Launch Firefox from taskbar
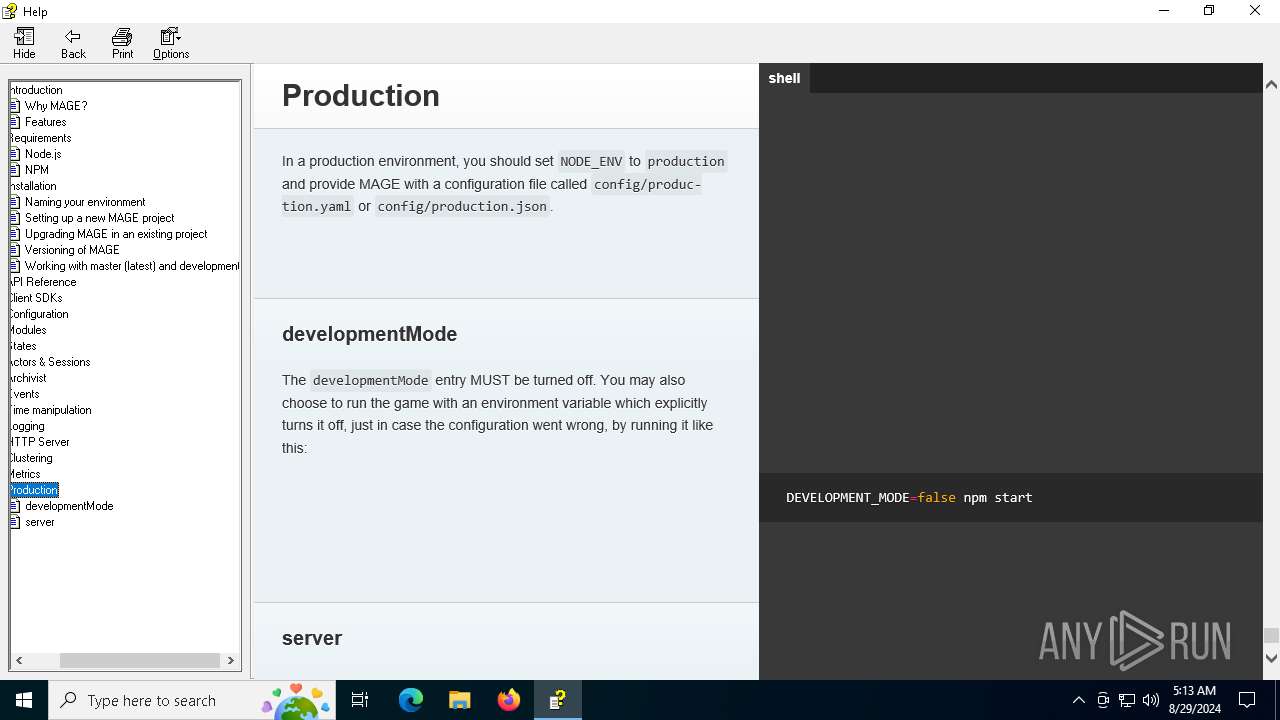The image size is (1280, 720). click(x=508, y=700)
